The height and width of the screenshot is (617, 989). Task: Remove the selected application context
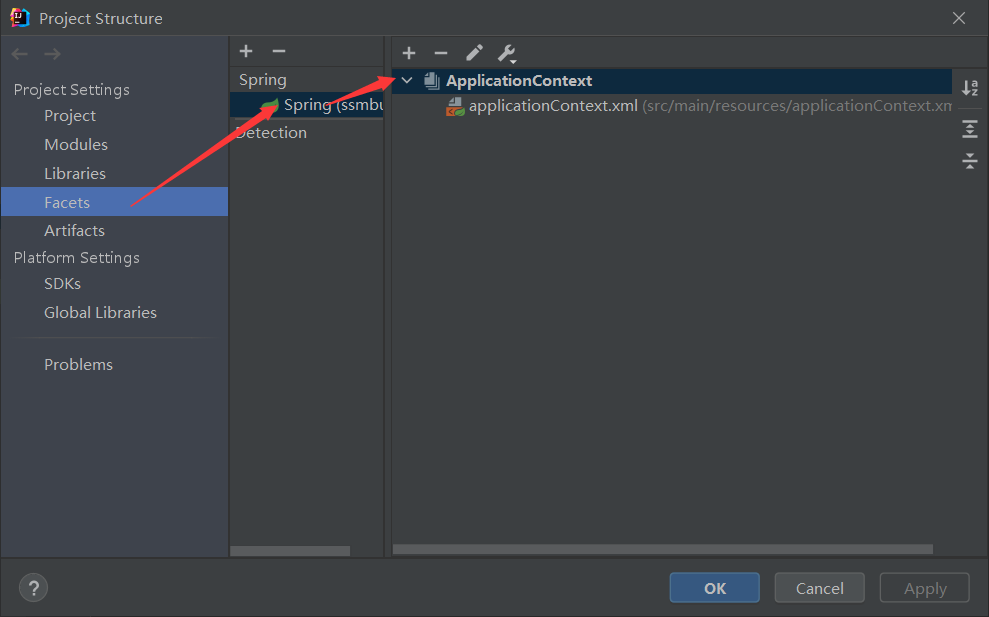[441, 53]
